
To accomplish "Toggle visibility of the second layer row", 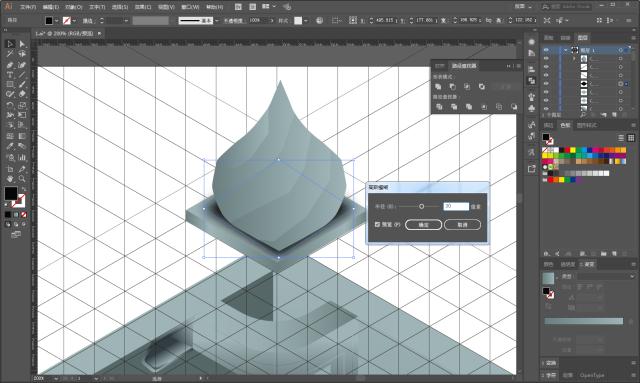I will (x=546, y=58).
